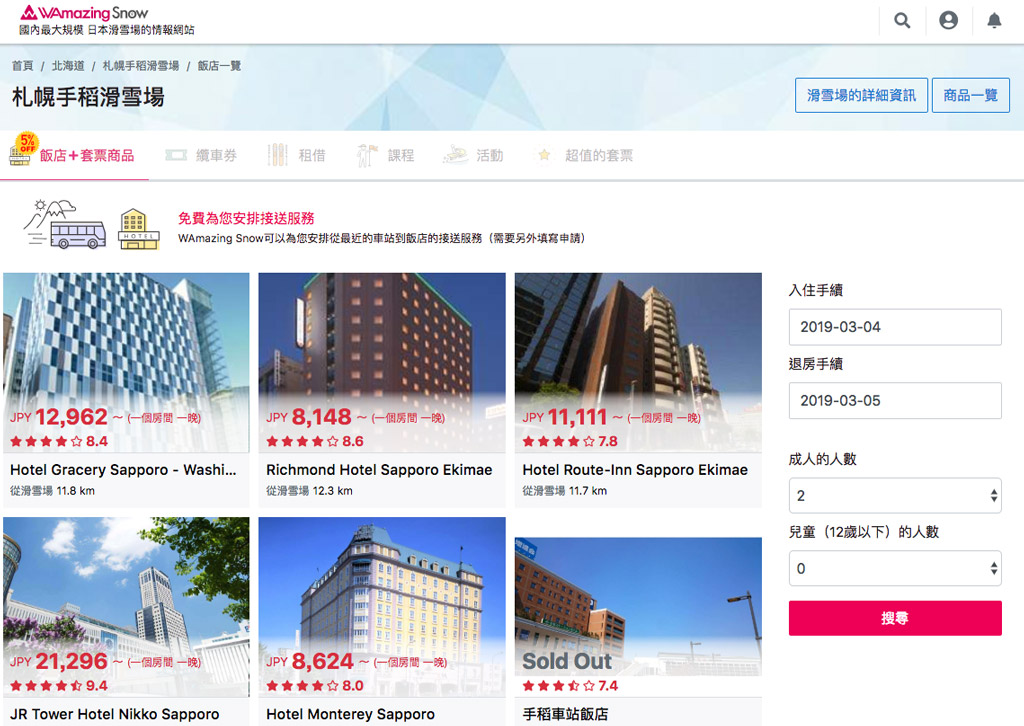
Task: Click the search magnifier icon in header
Action: point(902,21)
